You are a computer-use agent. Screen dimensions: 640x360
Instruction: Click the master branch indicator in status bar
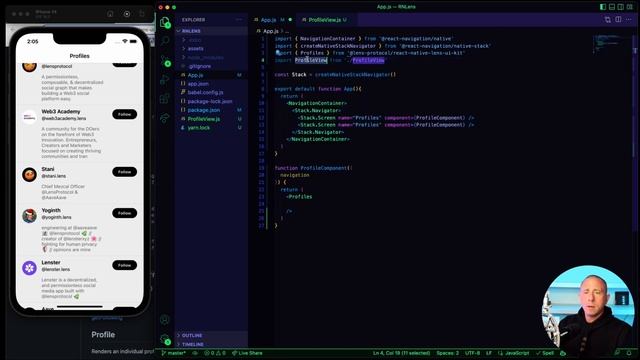coord(173,353)
